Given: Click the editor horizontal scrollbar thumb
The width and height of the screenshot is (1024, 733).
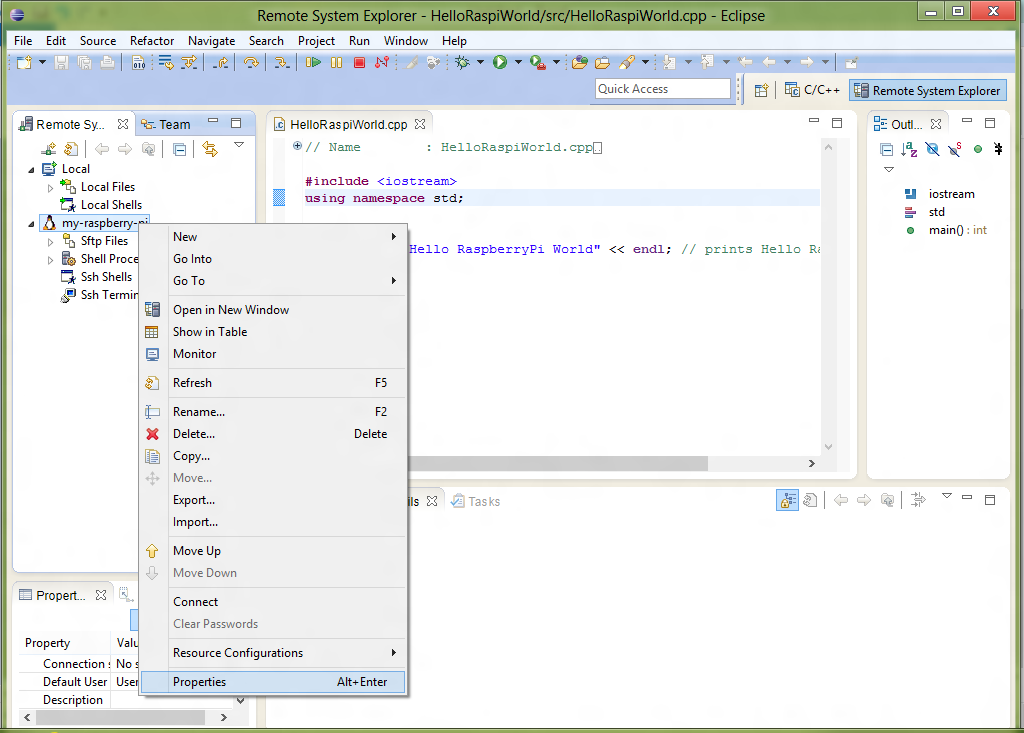Looking at the screenshot, I should coord(558,463).
